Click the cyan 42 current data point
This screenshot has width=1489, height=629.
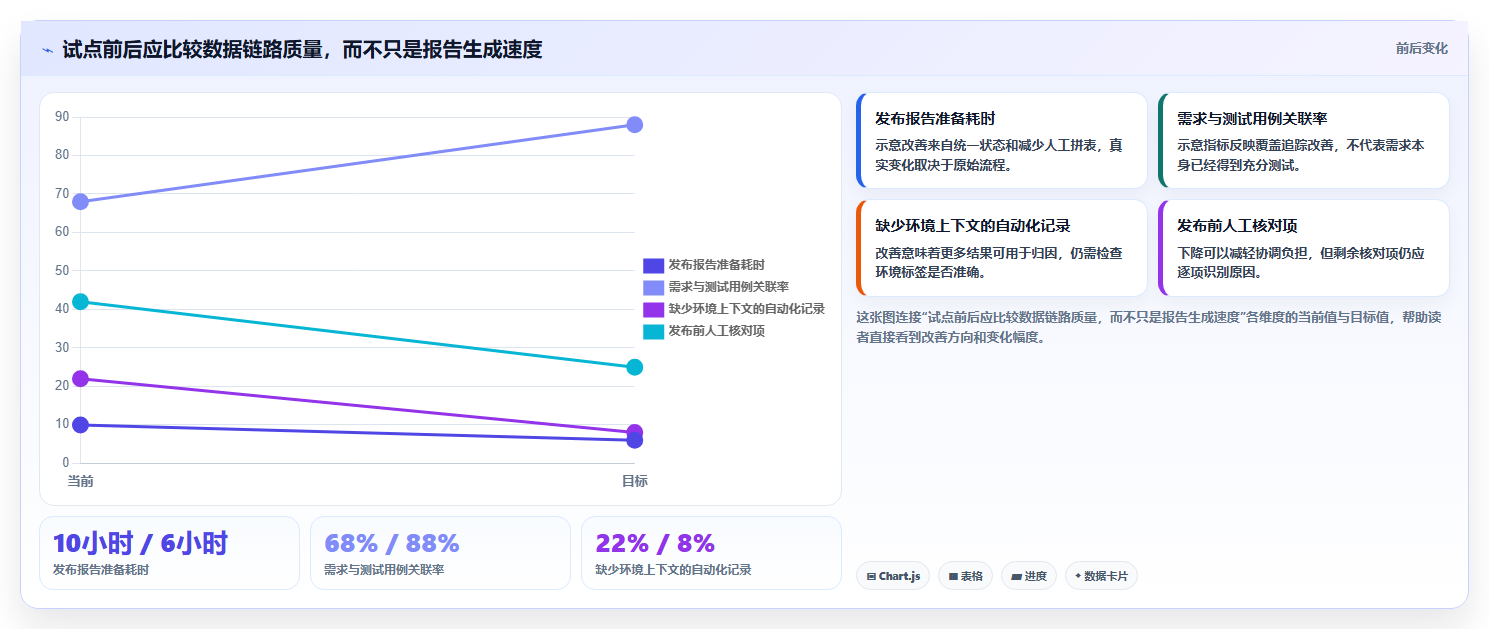(80, 301)
